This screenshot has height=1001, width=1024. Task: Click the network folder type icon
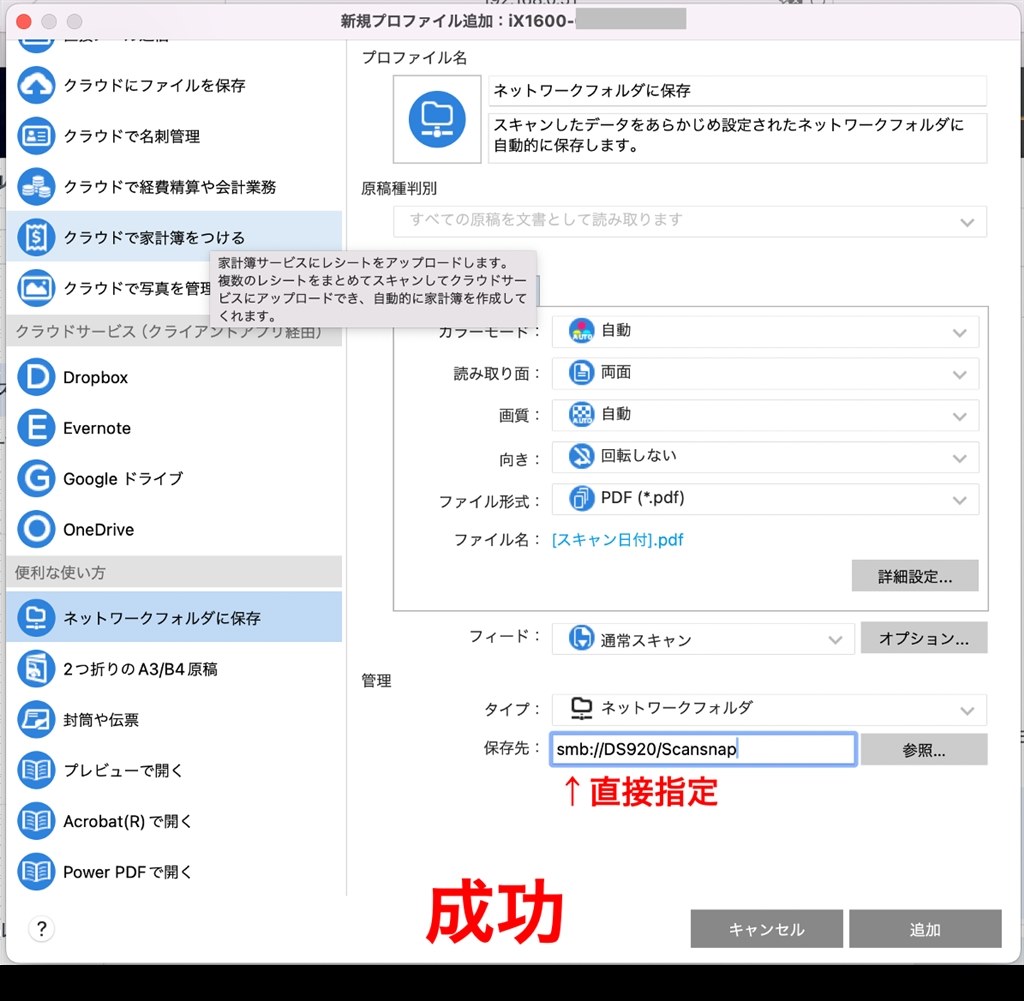click(x=581, y=708)
